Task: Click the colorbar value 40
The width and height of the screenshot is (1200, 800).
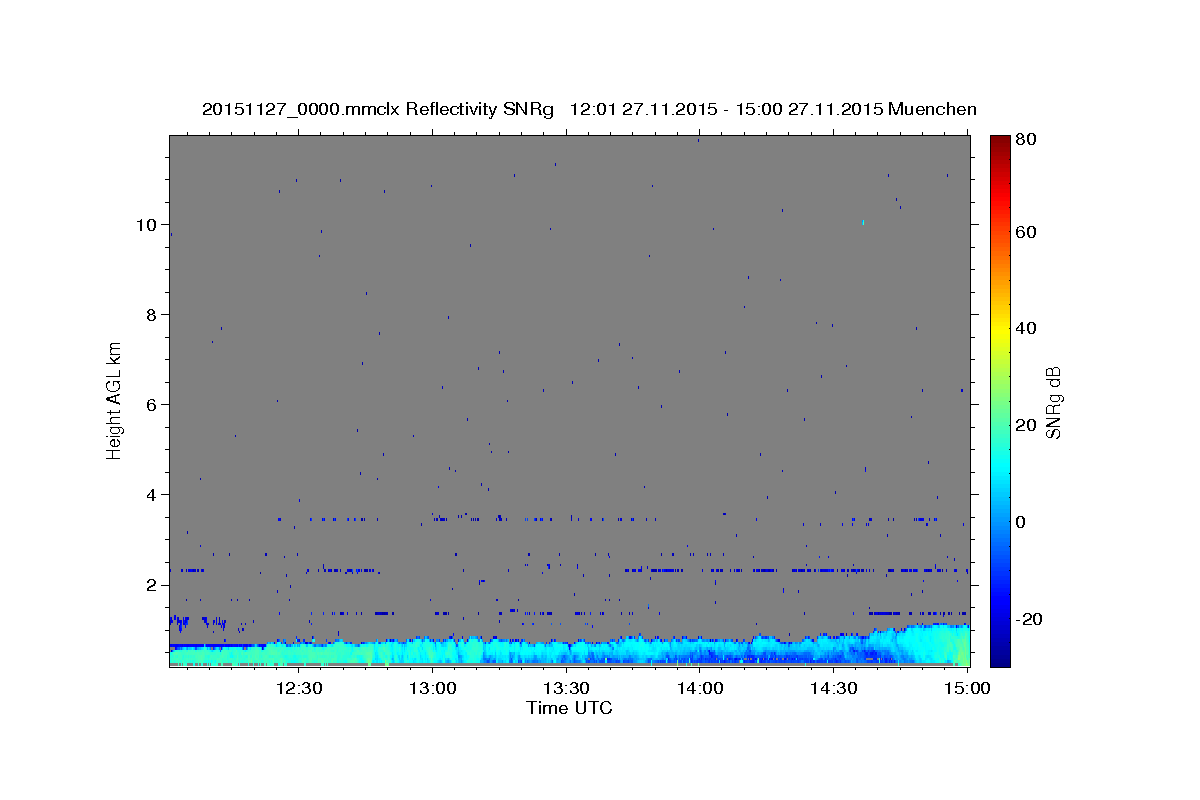Action: pyautogui.click(x=1026, y=328)
